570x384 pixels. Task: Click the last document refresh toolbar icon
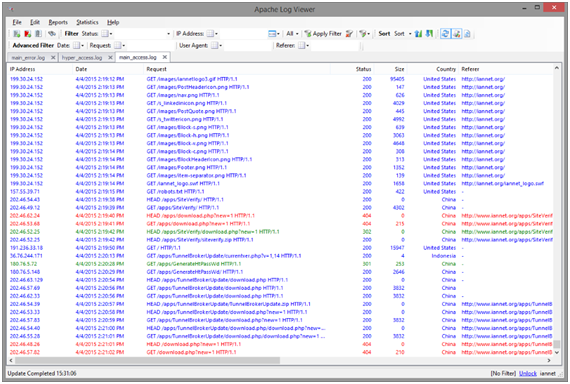point(467,34)
